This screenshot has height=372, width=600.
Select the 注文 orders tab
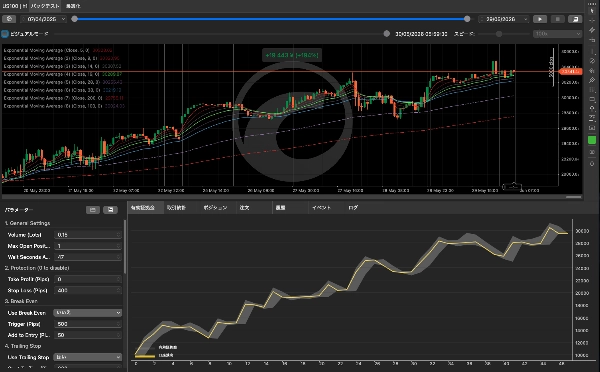click(245, 207)
